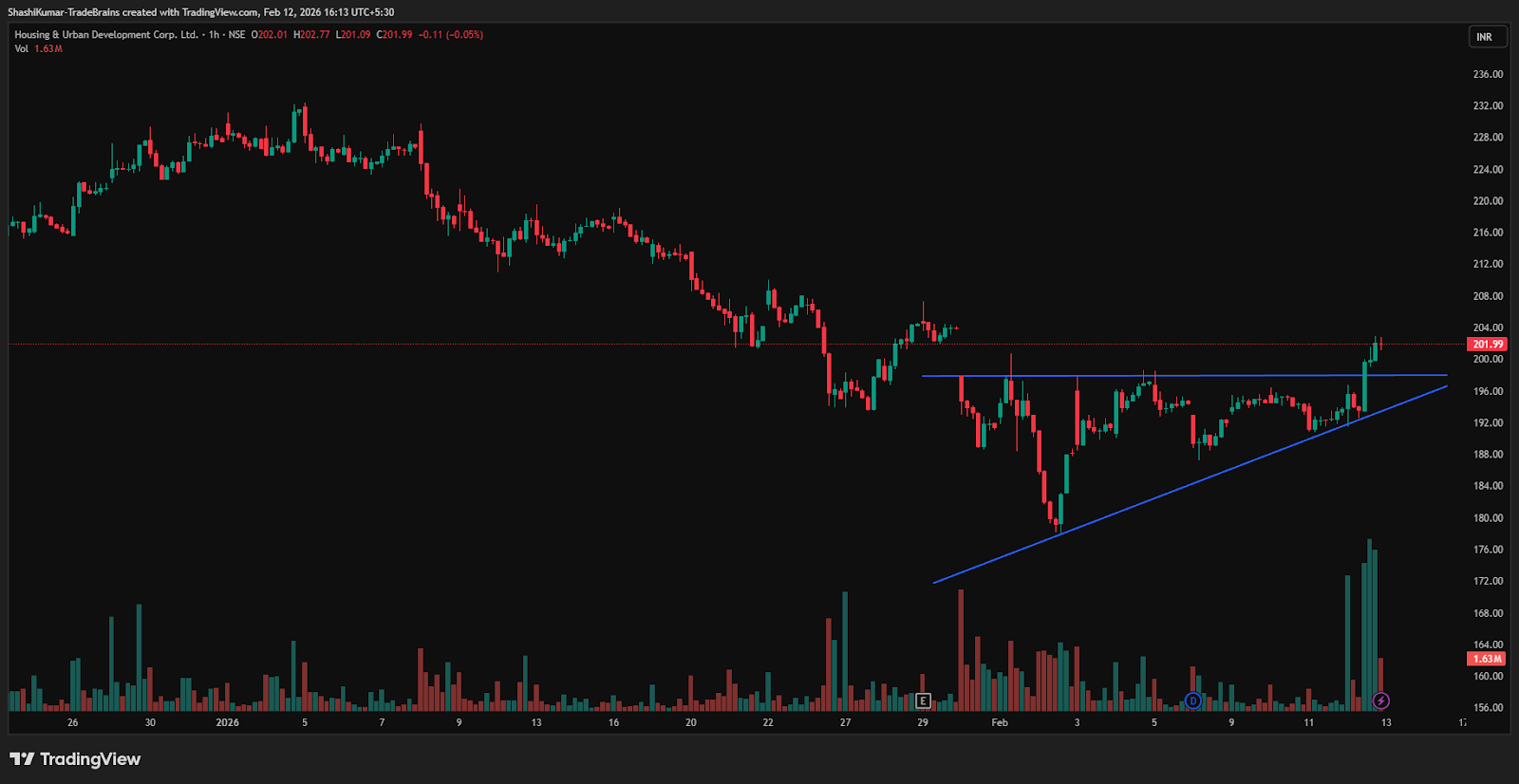Screen dimensions: 1519x784
Task: Select the horizontal blue resistance trend line
Action: (x=1187, y=376)
